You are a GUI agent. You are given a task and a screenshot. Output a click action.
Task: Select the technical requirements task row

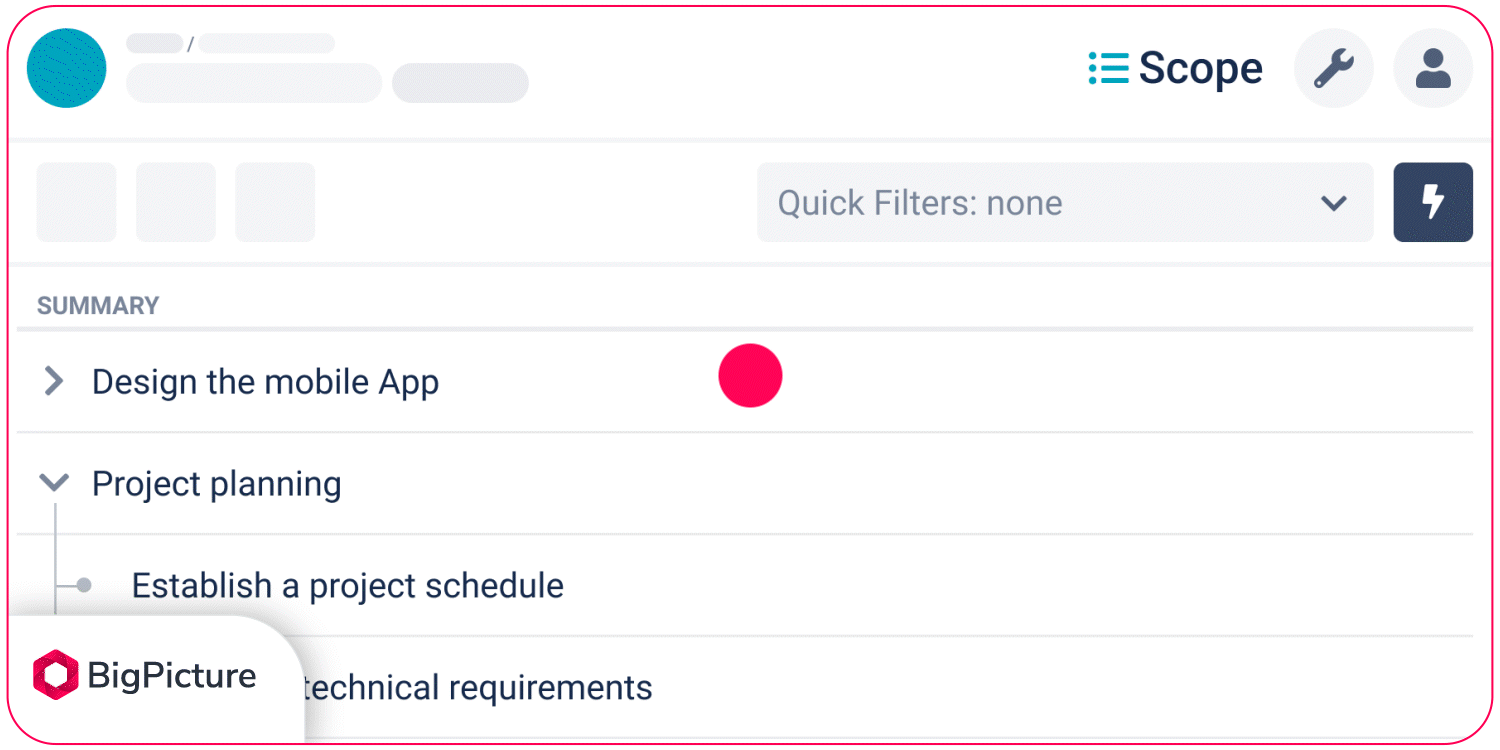[745, 688]
